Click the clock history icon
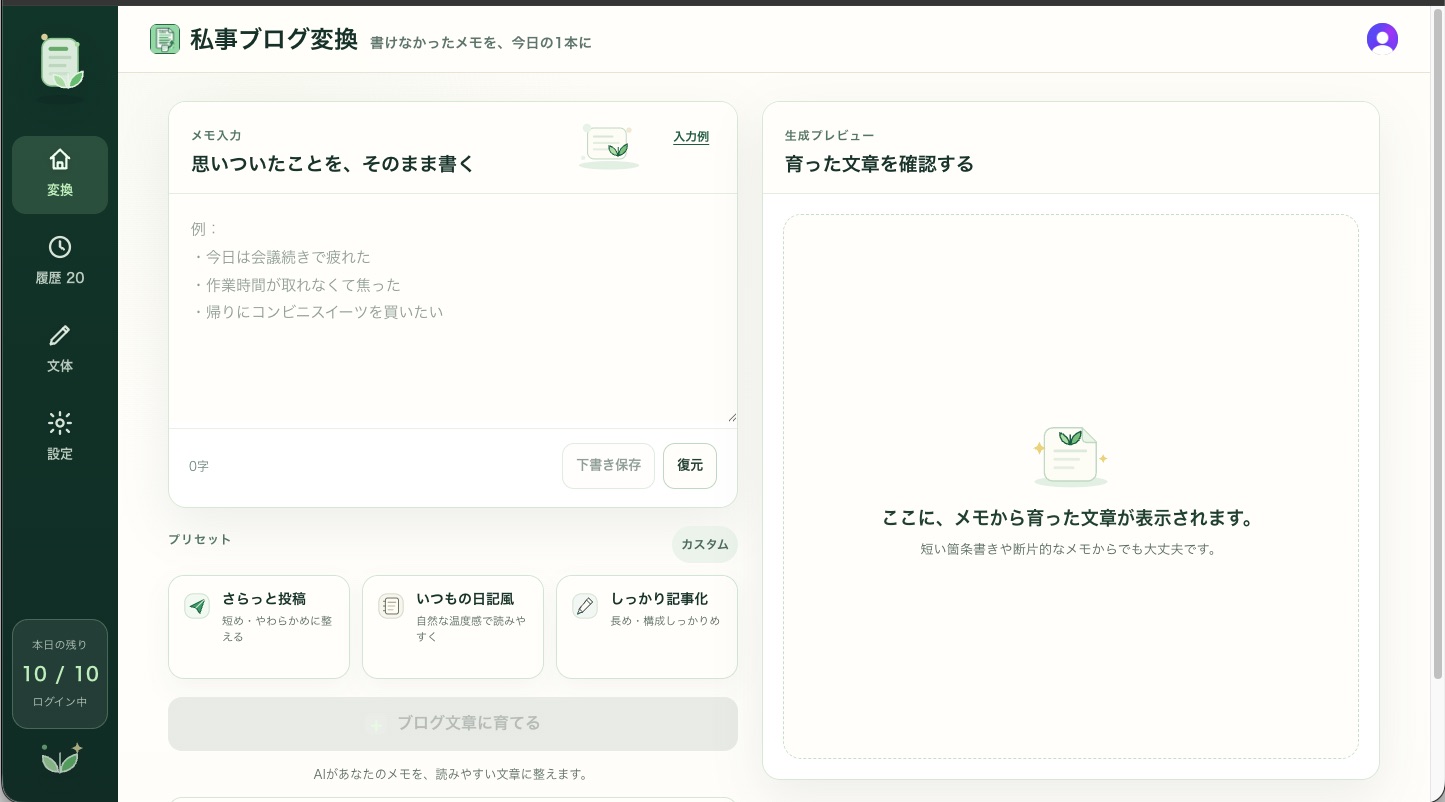This screenshot has height=802, width=1445. (60, 247)
